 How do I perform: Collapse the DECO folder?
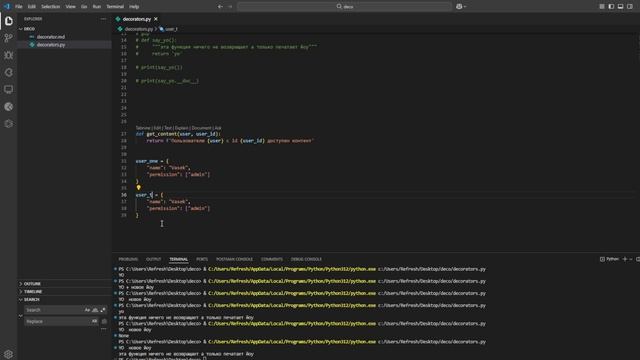point(29,29)
